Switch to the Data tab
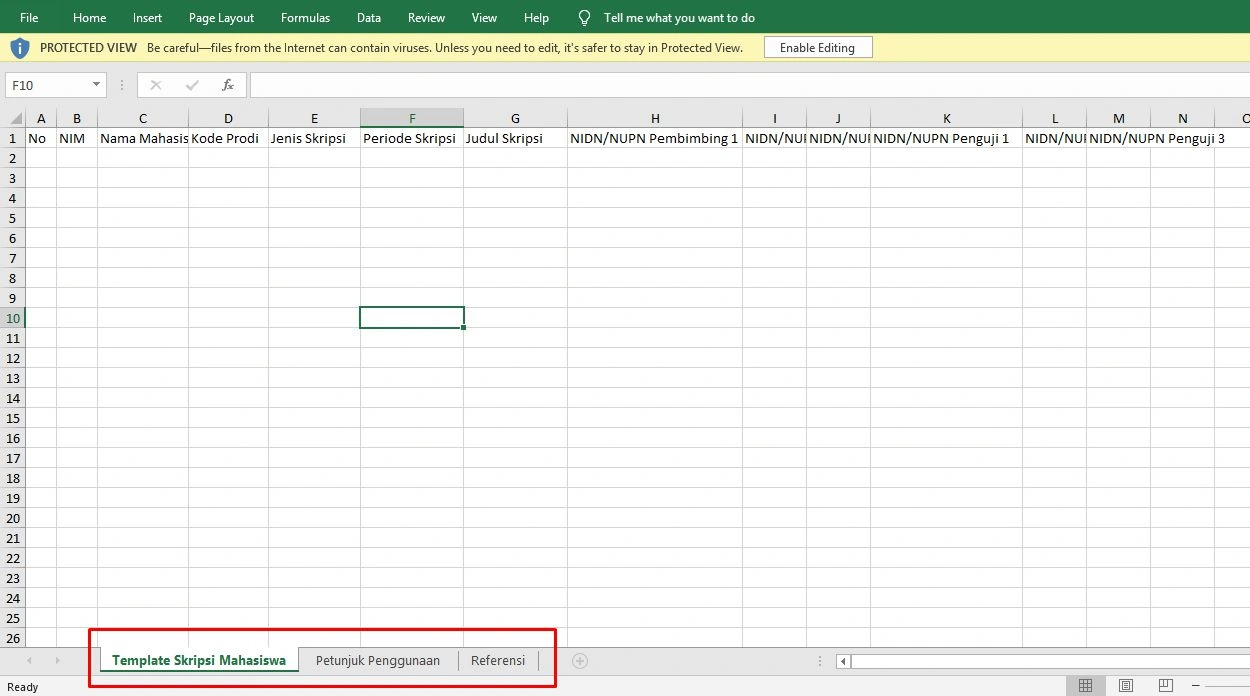Image resolution: width=1250 pixels, height=696 pixels. coord(369,18)
